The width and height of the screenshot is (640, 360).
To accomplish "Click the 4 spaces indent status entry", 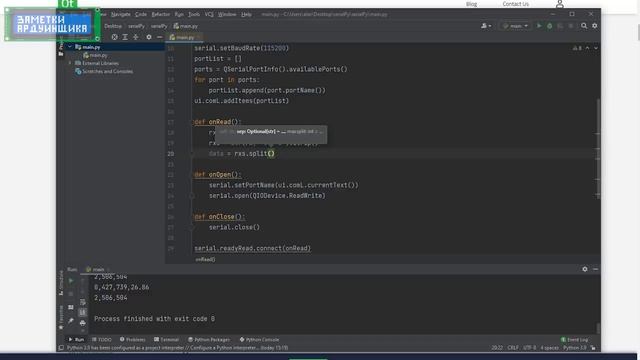I will click(549, 348).
